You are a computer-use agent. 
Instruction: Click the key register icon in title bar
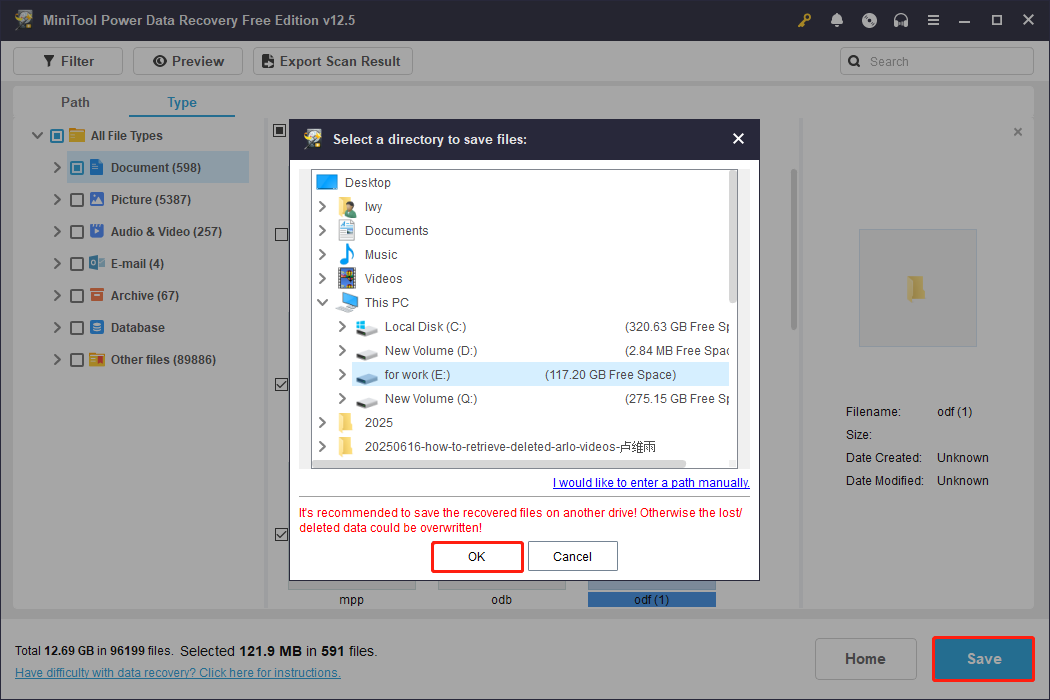click(x=804, y=20)
